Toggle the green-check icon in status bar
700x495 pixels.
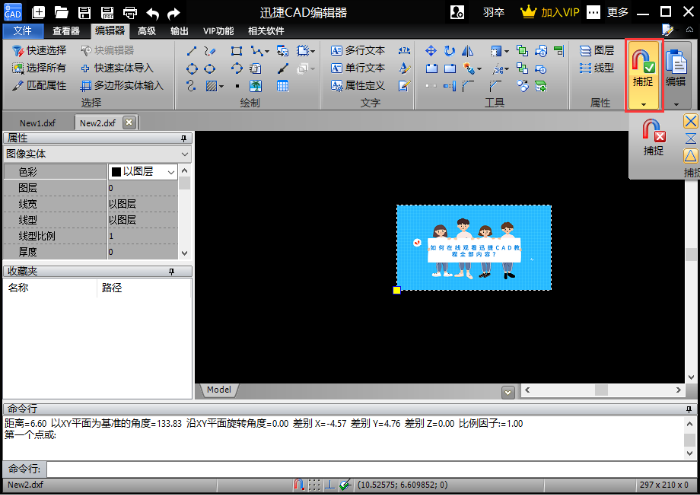[x=345, y=485]
